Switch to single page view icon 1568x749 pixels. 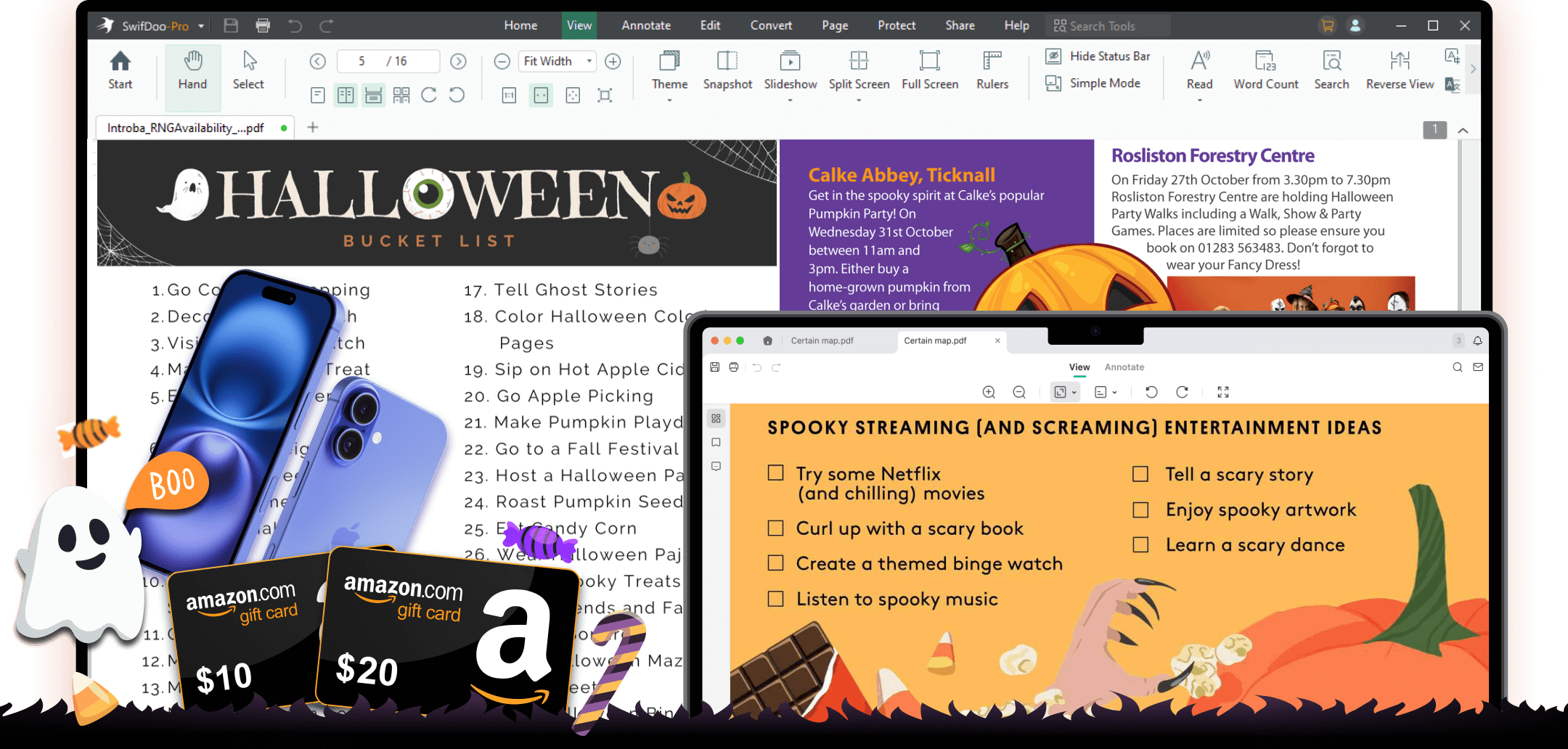(x=317, y=95)
